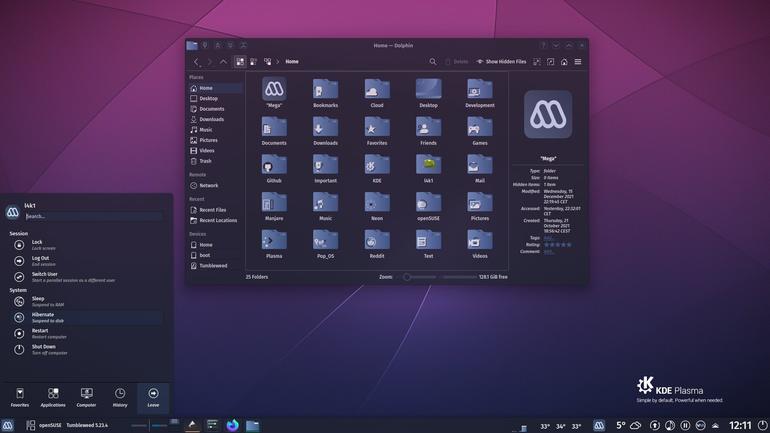Expand the breadcrumb chevron before Home
This screenshot has height=433, width=770.
[278, 62]
